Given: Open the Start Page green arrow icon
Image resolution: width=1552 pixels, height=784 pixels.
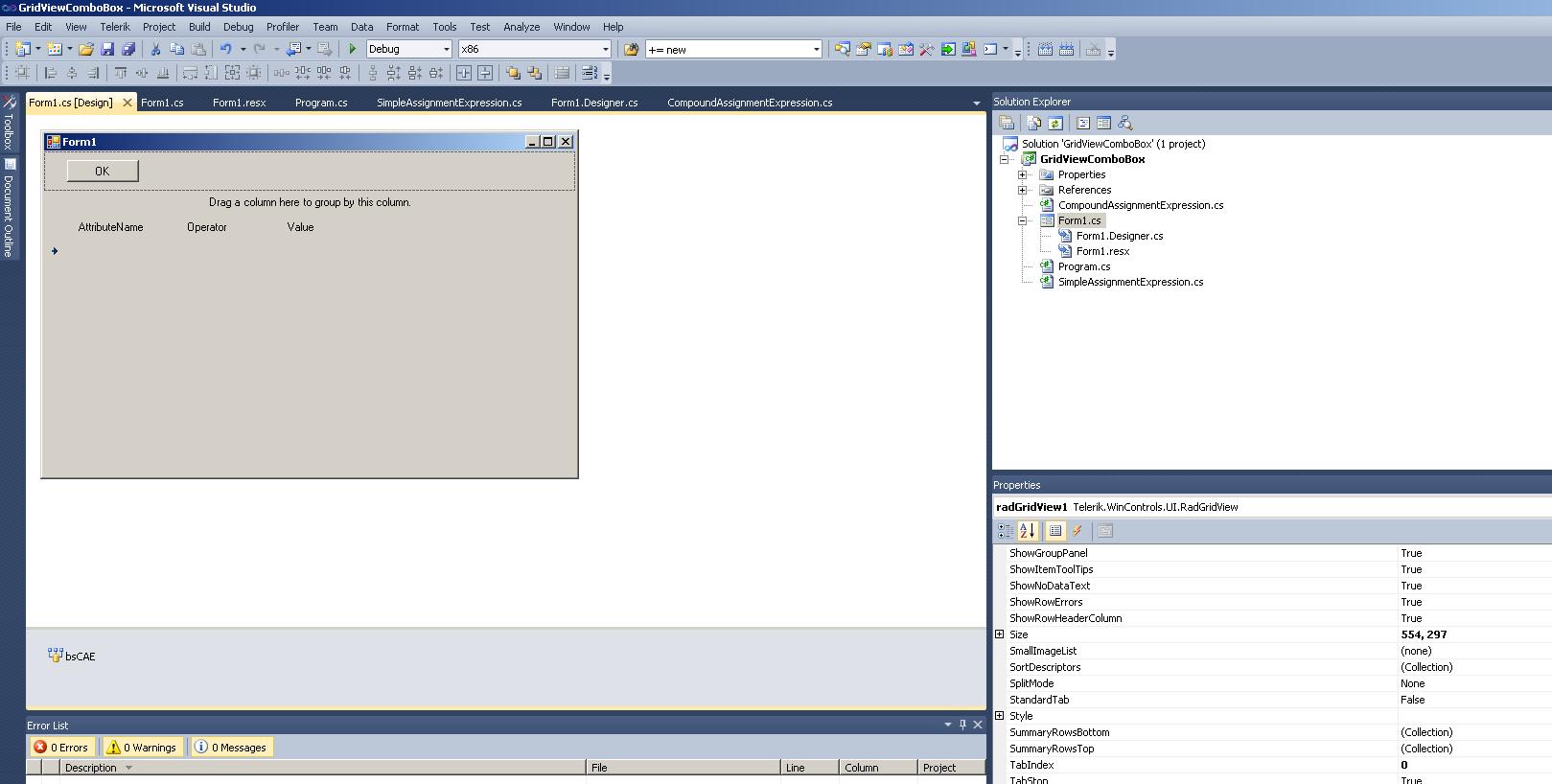Looking at the screenshot, I should (948, 49).
